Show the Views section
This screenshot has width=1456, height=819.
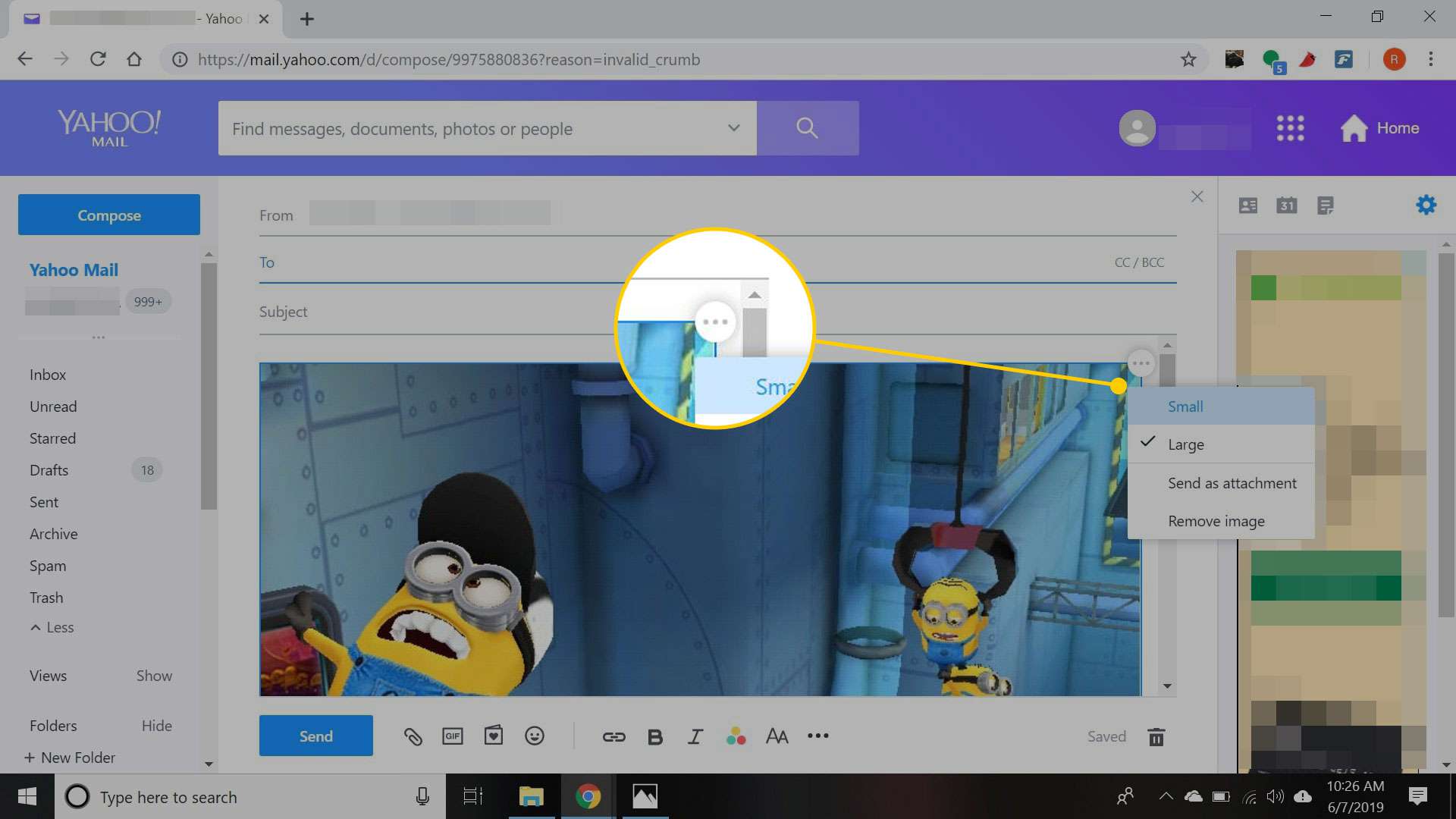pyautogui.click(x=154, y=676)
